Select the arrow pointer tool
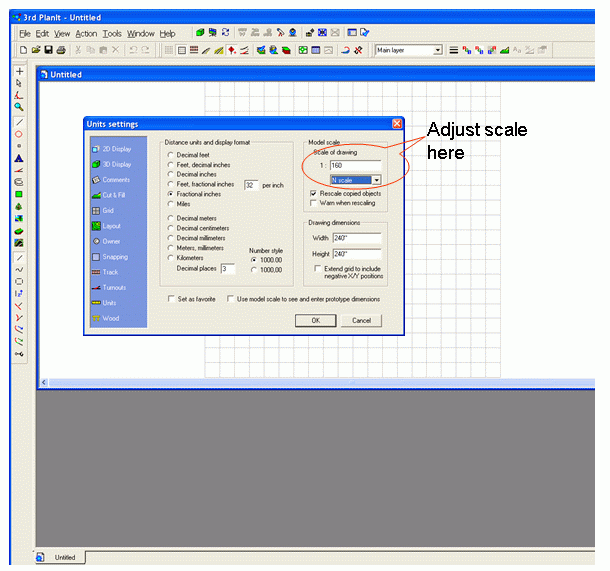This screenshot has width=610, height=571. [19, 83]
